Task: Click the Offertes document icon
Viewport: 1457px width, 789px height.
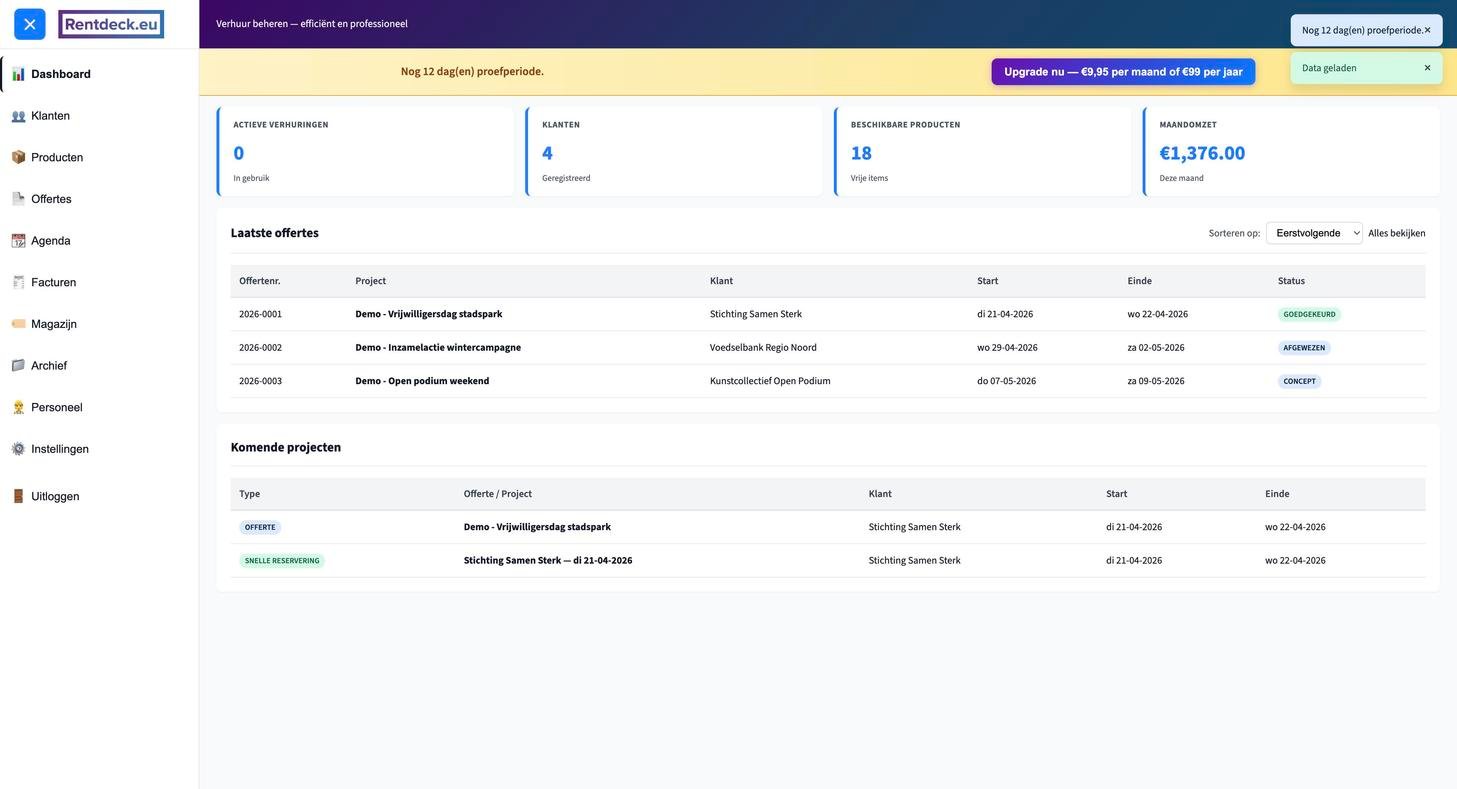Action: (x=18, y=199)
